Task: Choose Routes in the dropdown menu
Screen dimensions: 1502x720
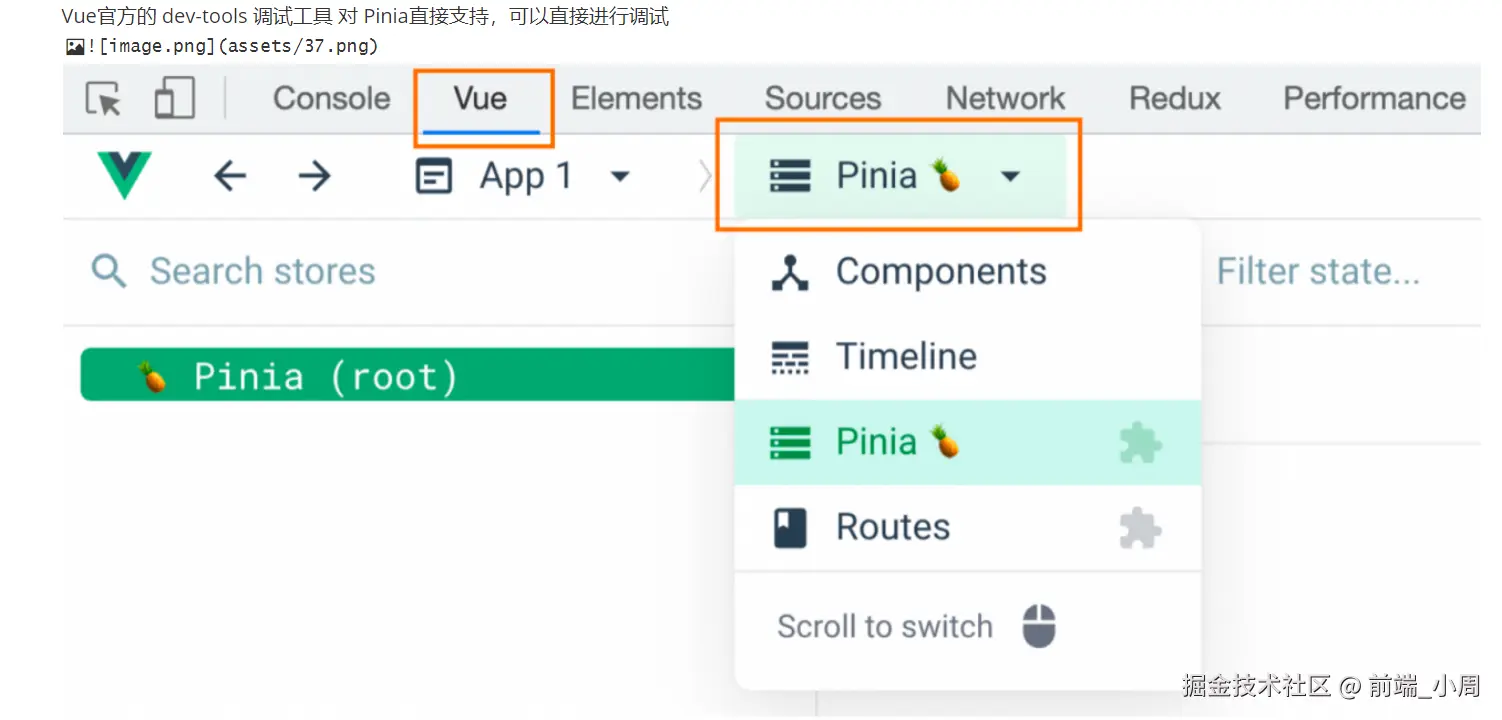Action: (x=892, y=528)
